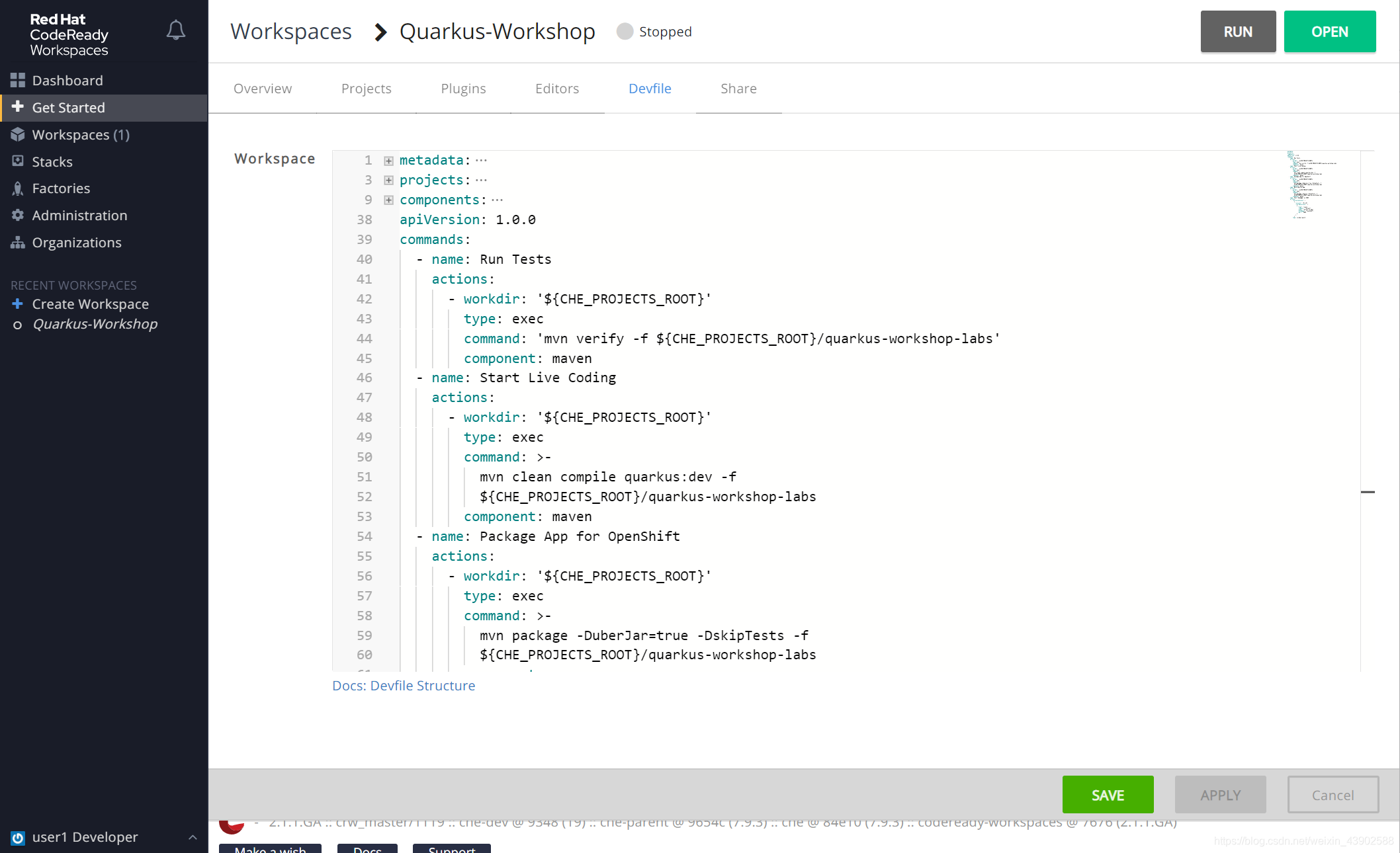Switch to the Projects tab

pos(366,89)
